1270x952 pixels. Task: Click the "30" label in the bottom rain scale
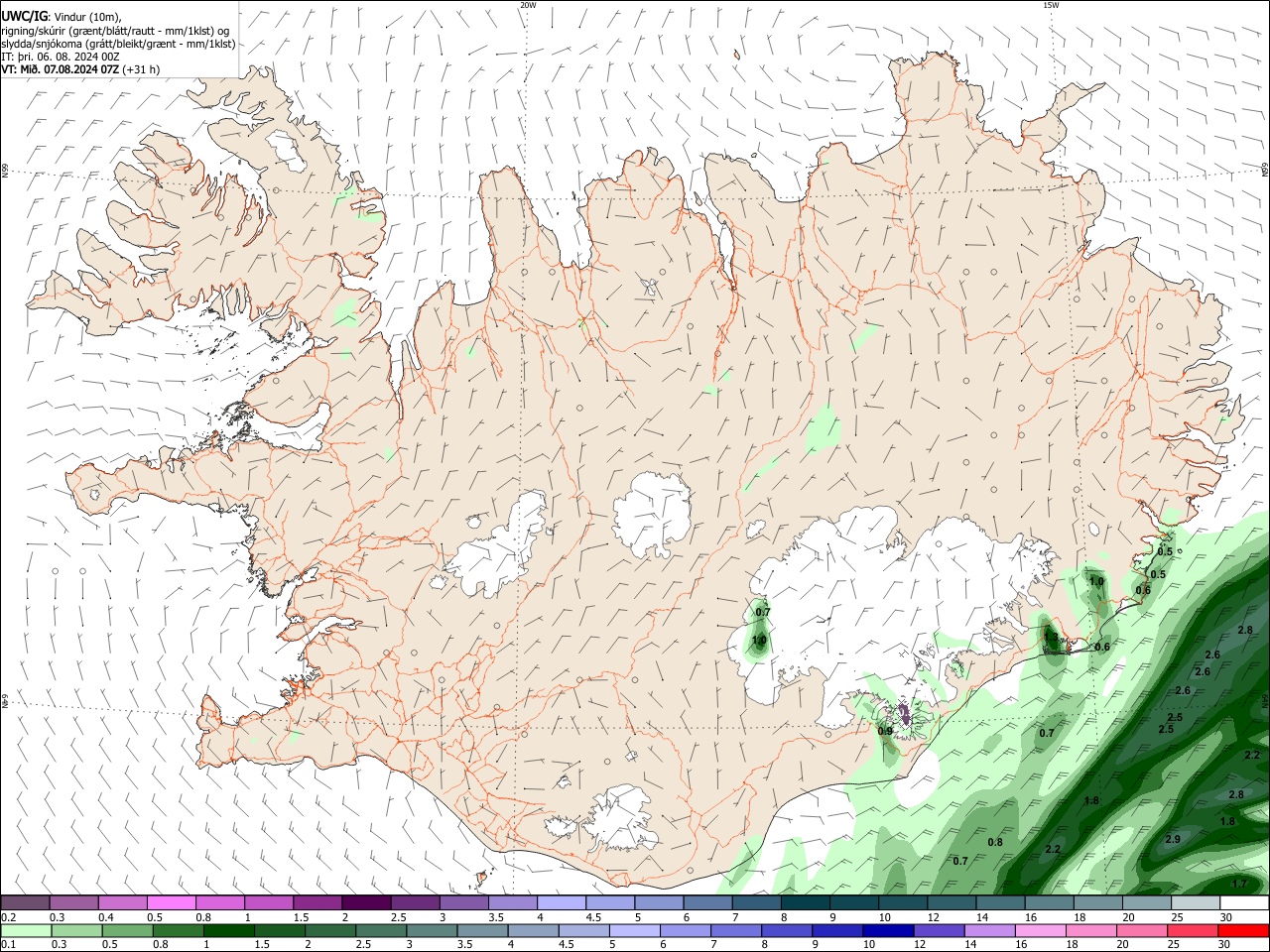pos(1224,945)
